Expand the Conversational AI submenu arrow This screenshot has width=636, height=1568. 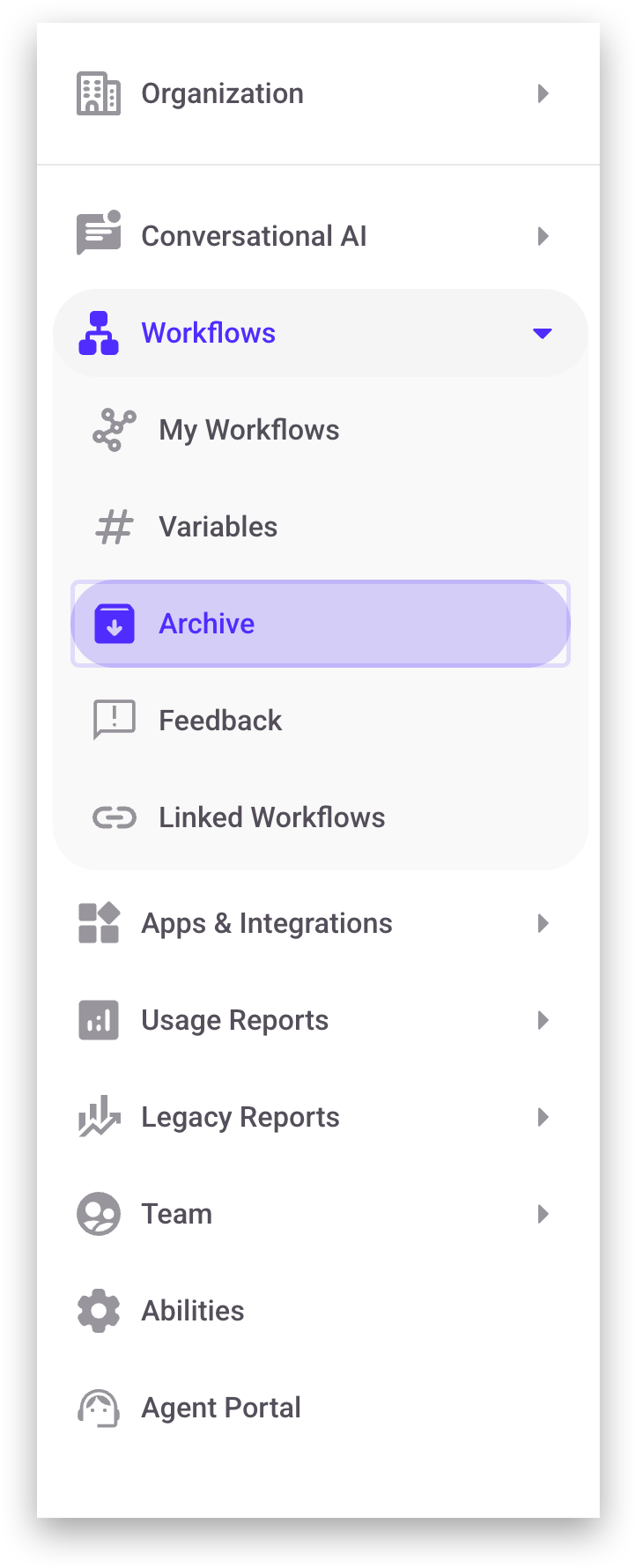[544, 236]
